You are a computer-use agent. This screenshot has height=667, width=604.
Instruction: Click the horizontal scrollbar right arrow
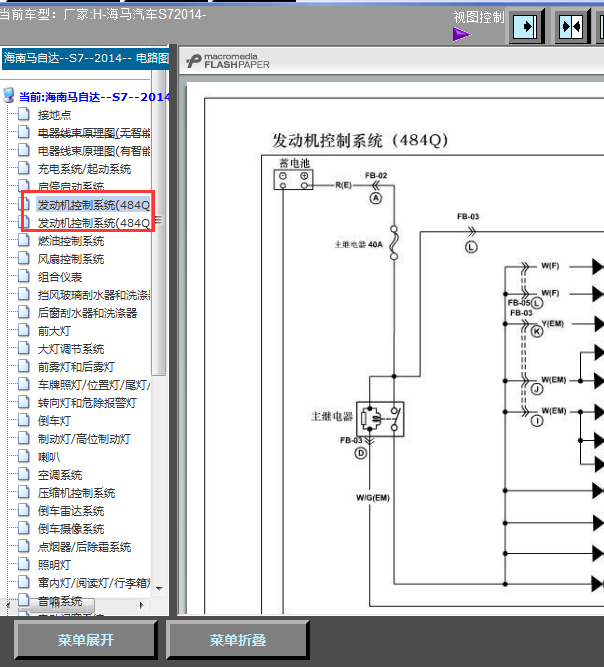tap(142, 604)
